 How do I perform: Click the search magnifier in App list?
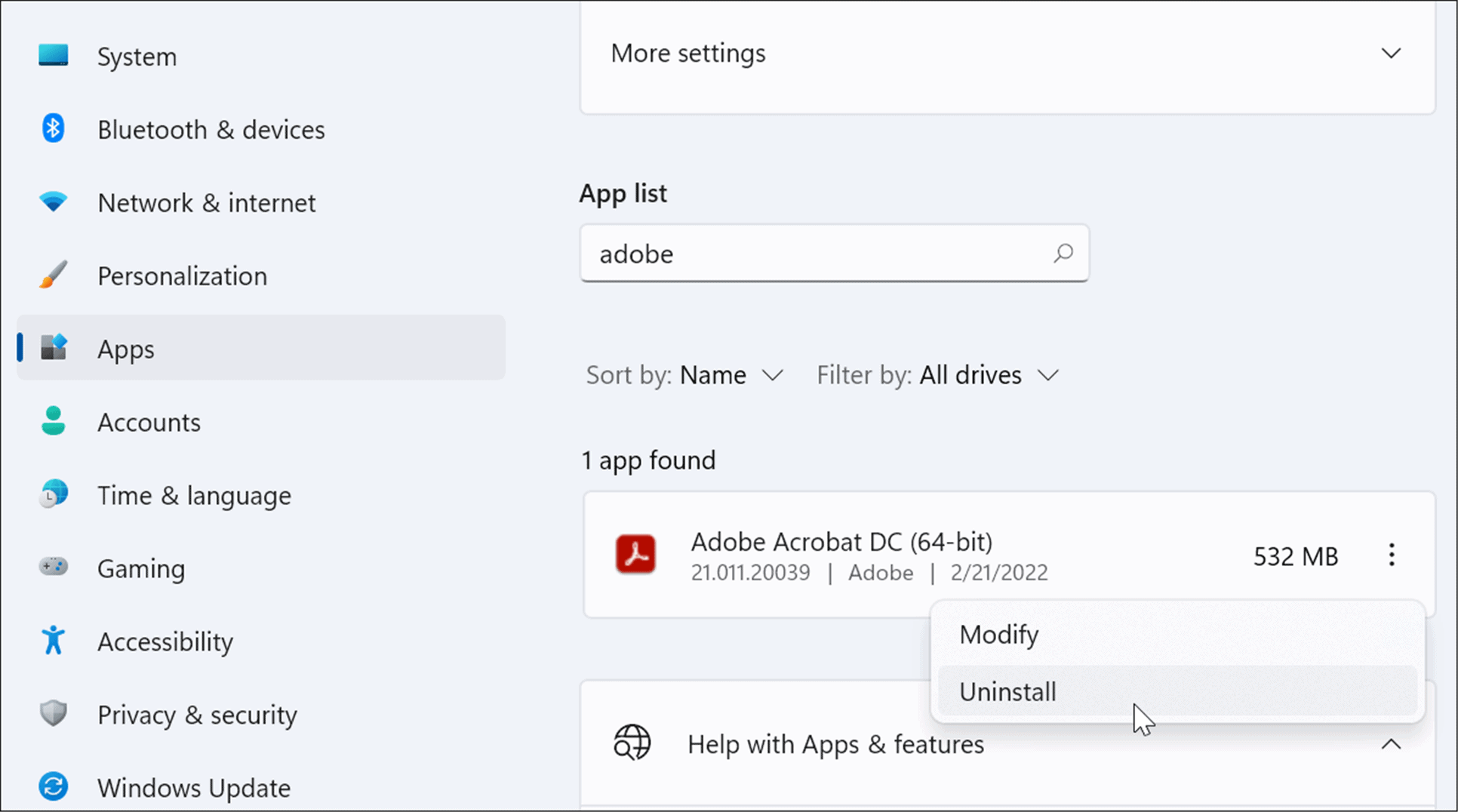pyautogui.click(x=1063, y=253)
